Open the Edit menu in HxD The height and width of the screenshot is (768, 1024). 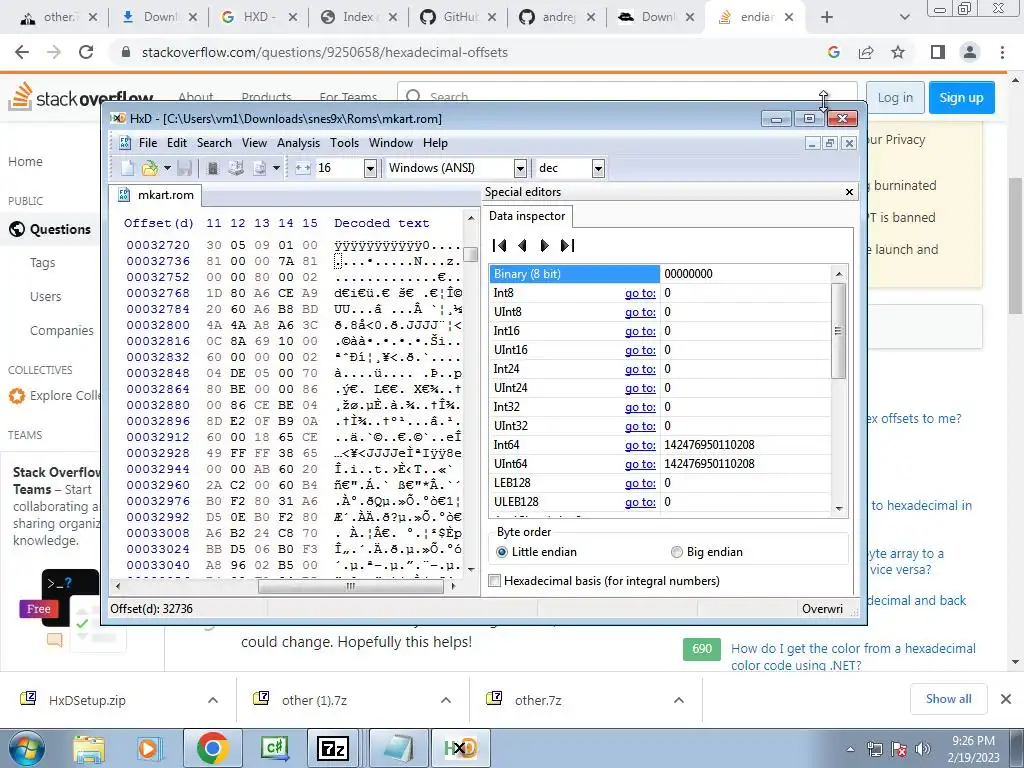tap(176, 143)
